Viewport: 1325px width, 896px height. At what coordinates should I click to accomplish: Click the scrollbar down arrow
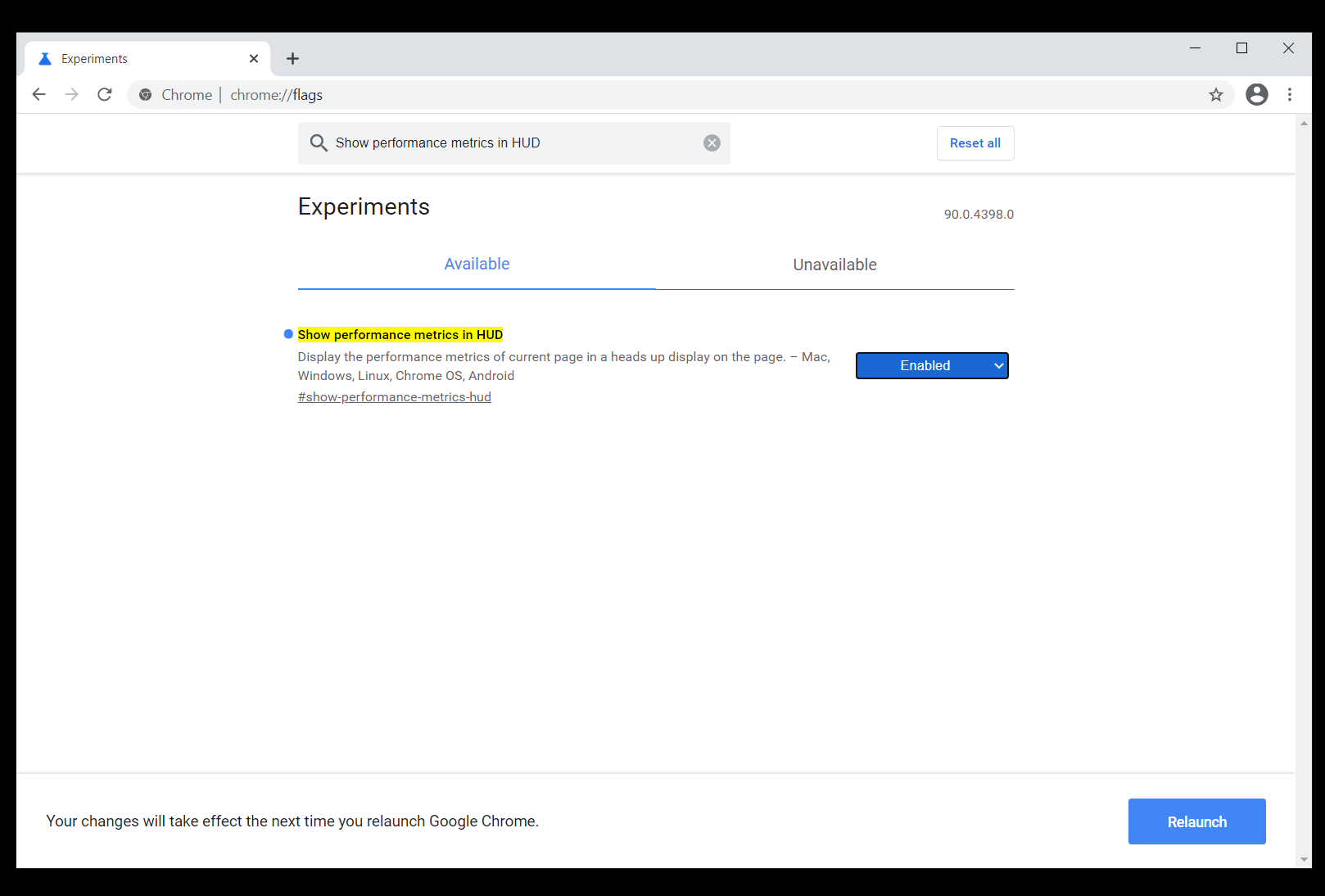pos(1303,861)
